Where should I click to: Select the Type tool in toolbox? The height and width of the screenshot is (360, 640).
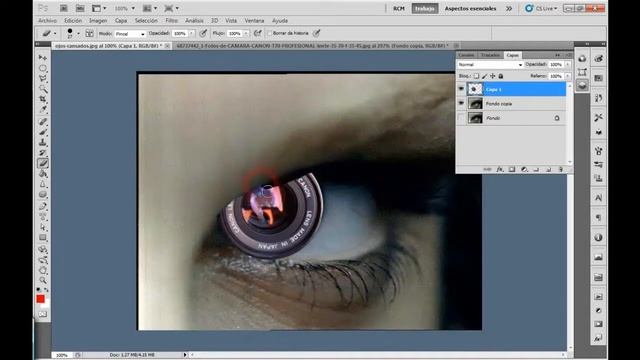[x=42, y=217]
